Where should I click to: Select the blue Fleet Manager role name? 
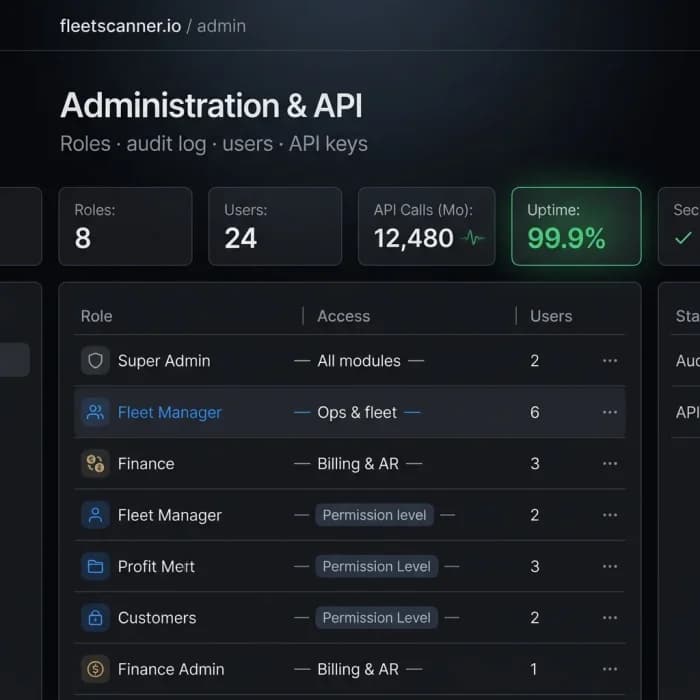pos(170,412)
